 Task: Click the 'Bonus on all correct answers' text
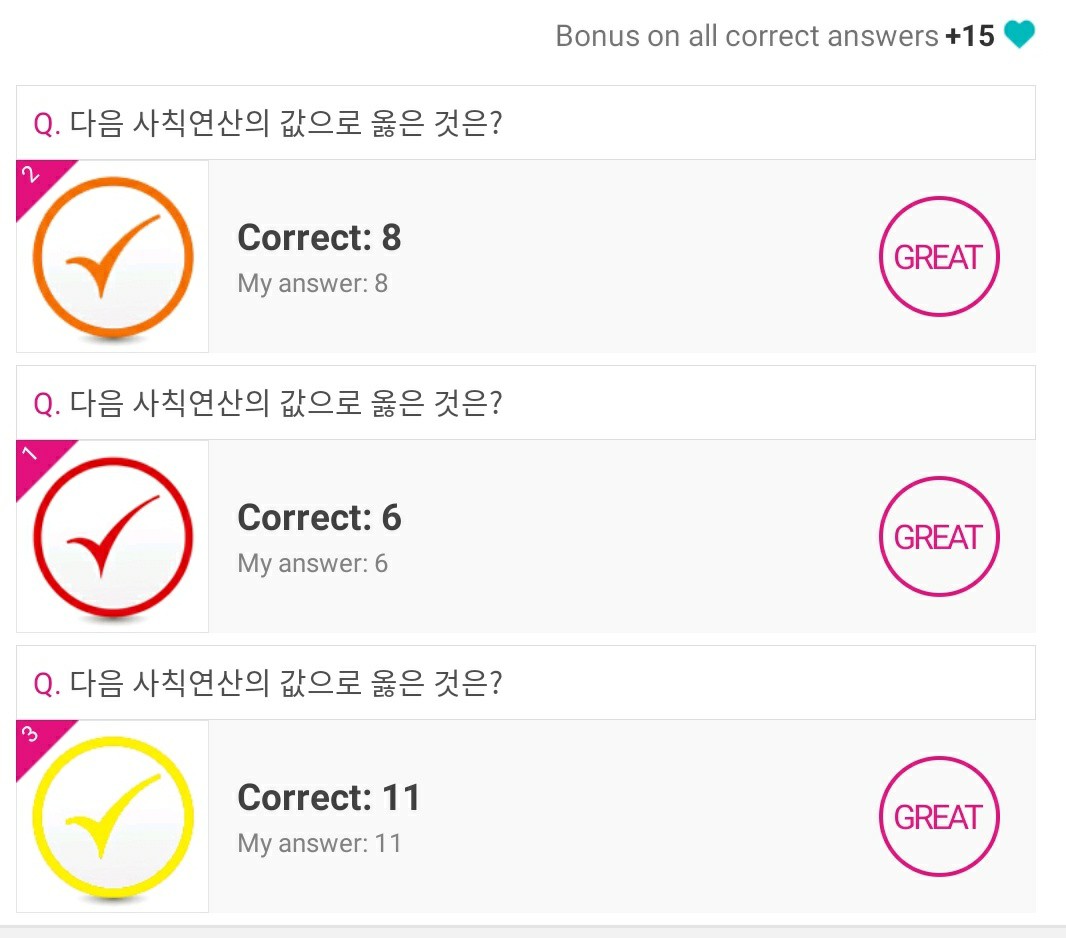click(x=746, y=36)
